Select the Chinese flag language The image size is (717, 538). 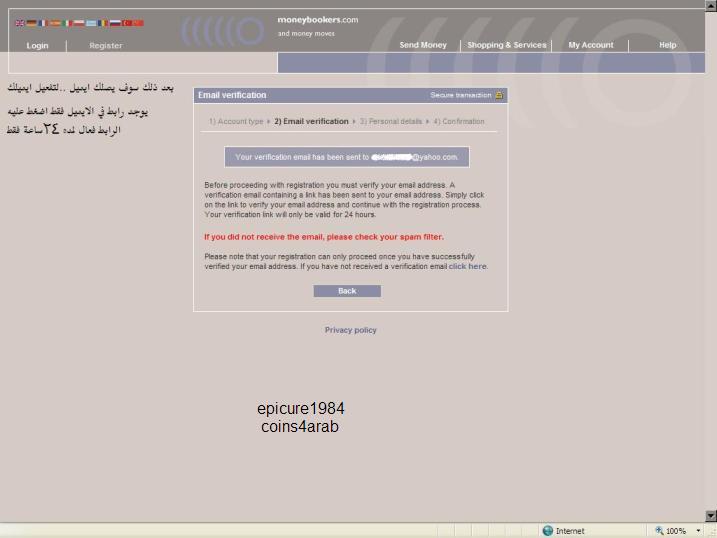tap(139, 23)
